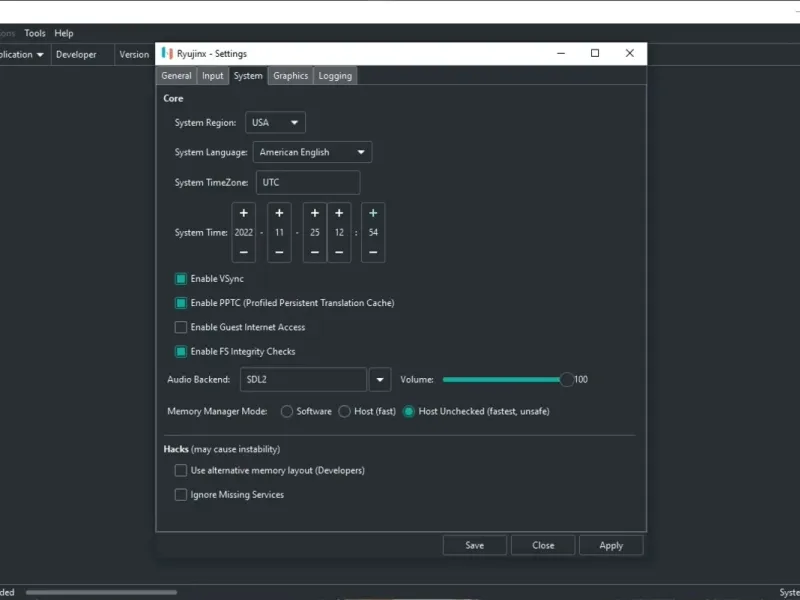
Task: Check Use alternative memory layout (Developers)
Action: (x=181, y=470)
